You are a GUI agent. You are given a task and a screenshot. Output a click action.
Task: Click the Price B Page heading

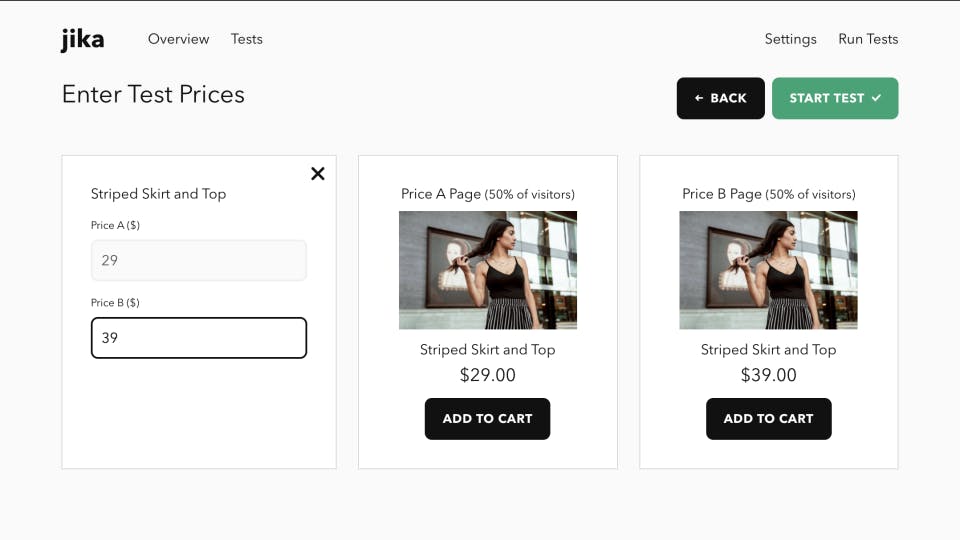pyautogui.click(x=768, y=194)
